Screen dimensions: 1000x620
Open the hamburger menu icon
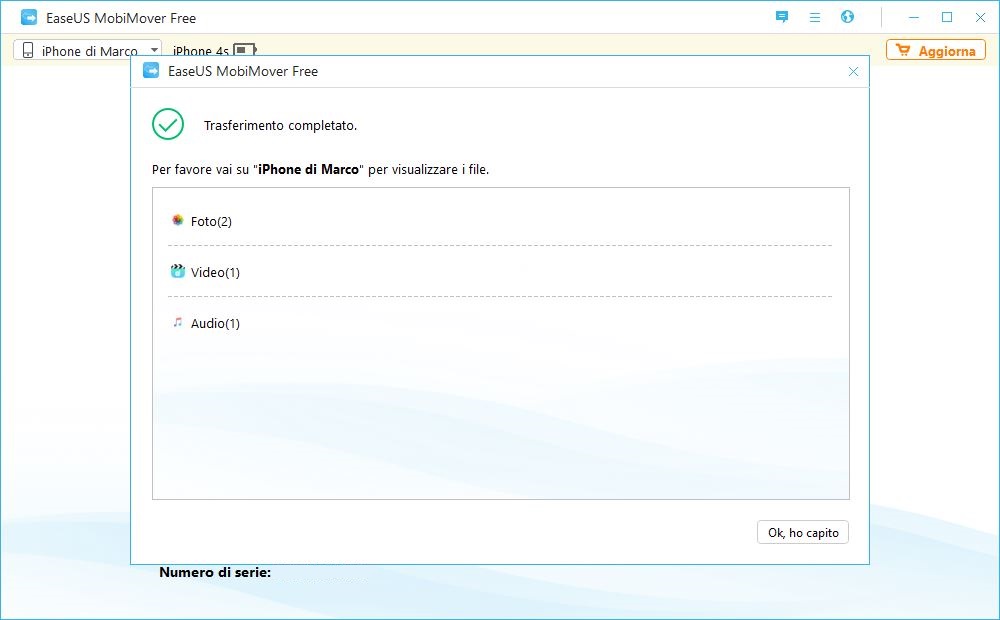point(814,18)
